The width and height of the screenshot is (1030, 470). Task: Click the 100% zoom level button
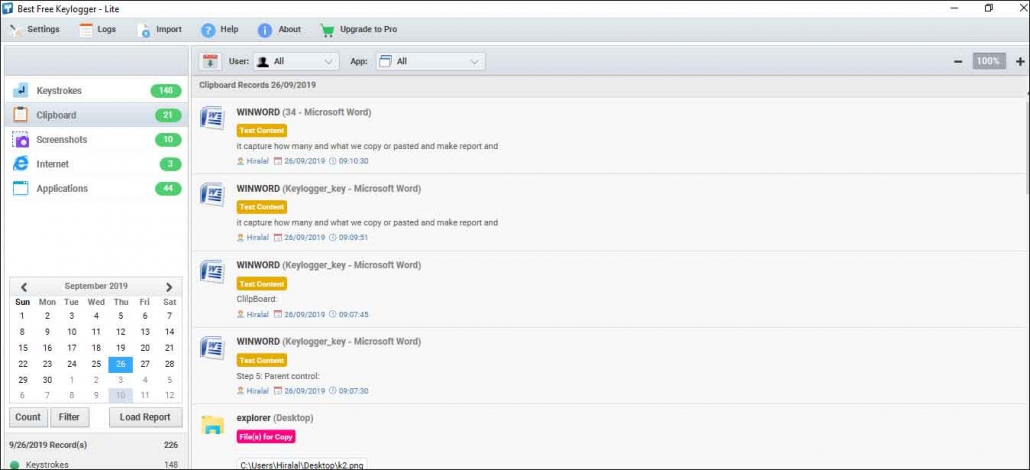point(989,61)
